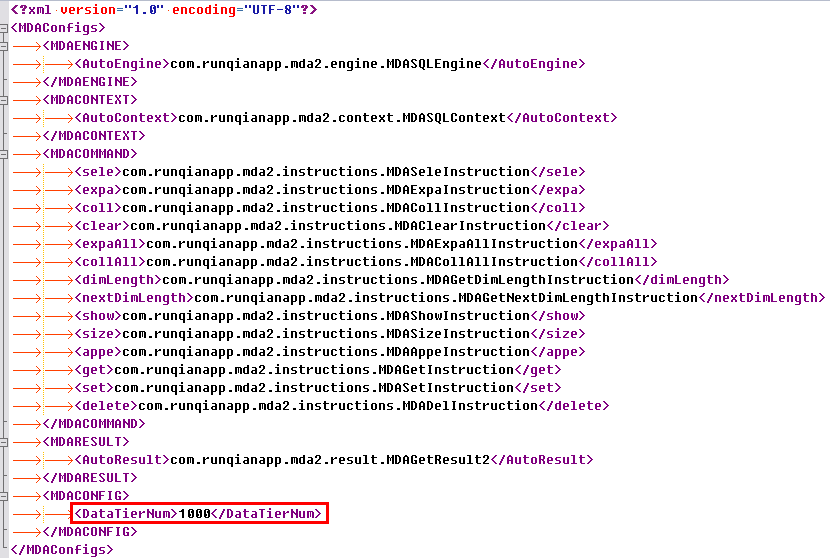Click the closing </nextDimLength> tag
Image resolution: width=830 pixels, height=558 pixels.
[x=762, y=298]
